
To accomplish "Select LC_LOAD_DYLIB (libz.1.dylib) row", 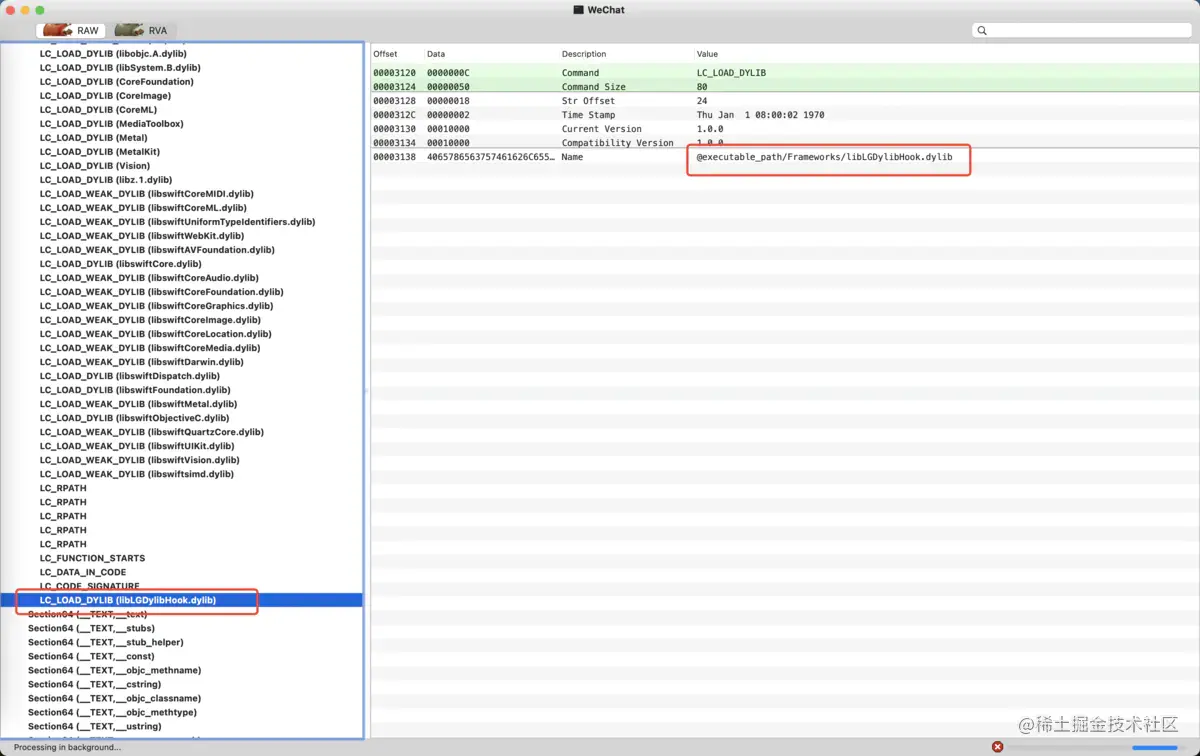I will pyautogui.click(x=106, y=180).
